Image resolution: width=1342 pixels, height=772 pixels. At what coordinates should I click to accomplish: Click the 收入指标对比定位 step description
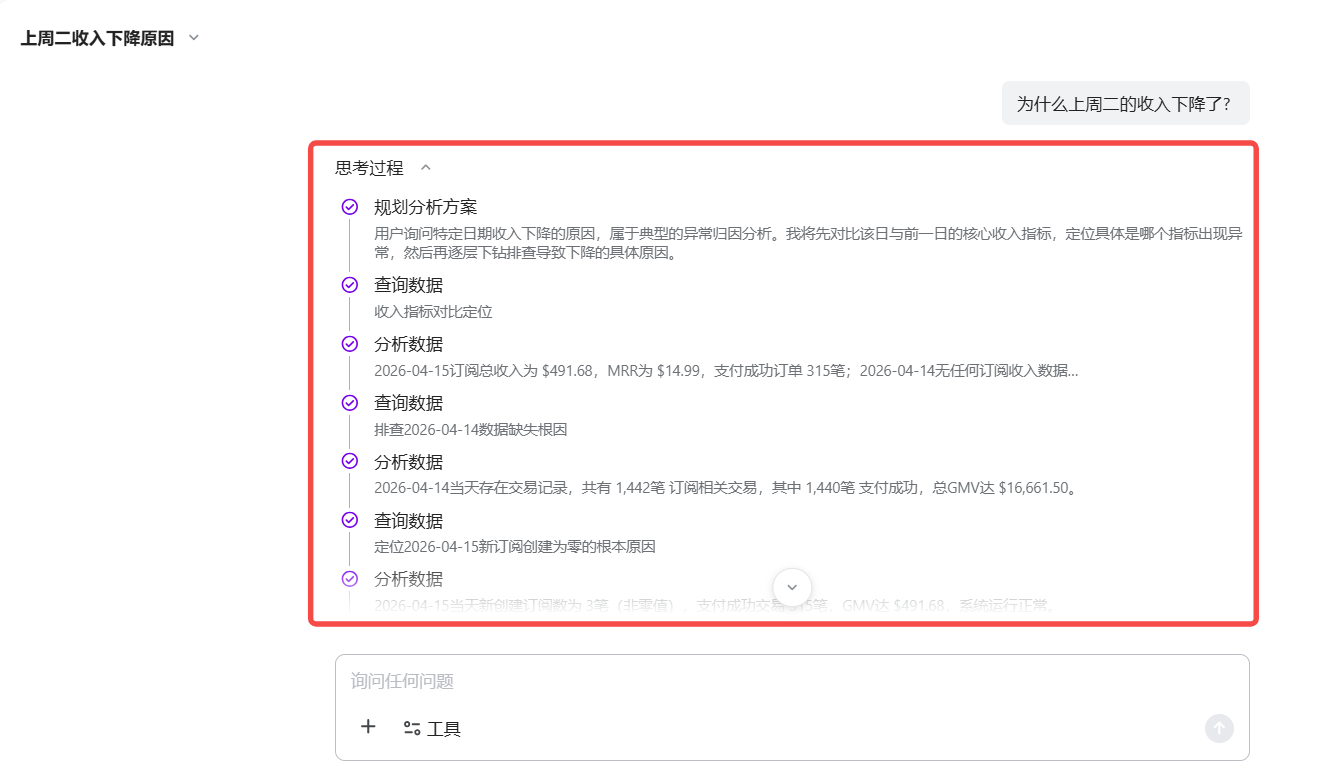(x=433, y=312)
